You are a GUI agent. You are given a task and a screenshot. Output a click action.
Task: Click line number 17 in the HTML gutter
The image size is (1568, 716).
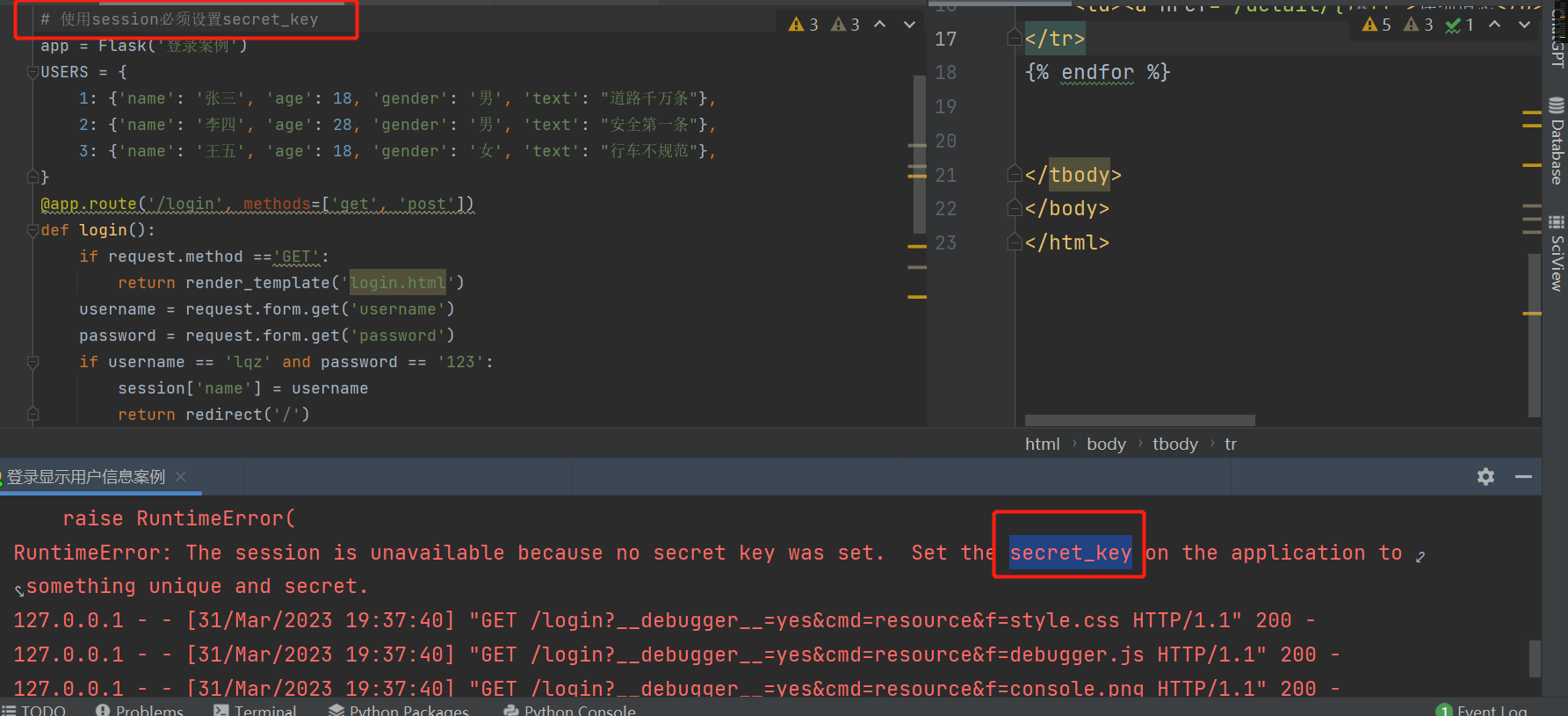945,39
